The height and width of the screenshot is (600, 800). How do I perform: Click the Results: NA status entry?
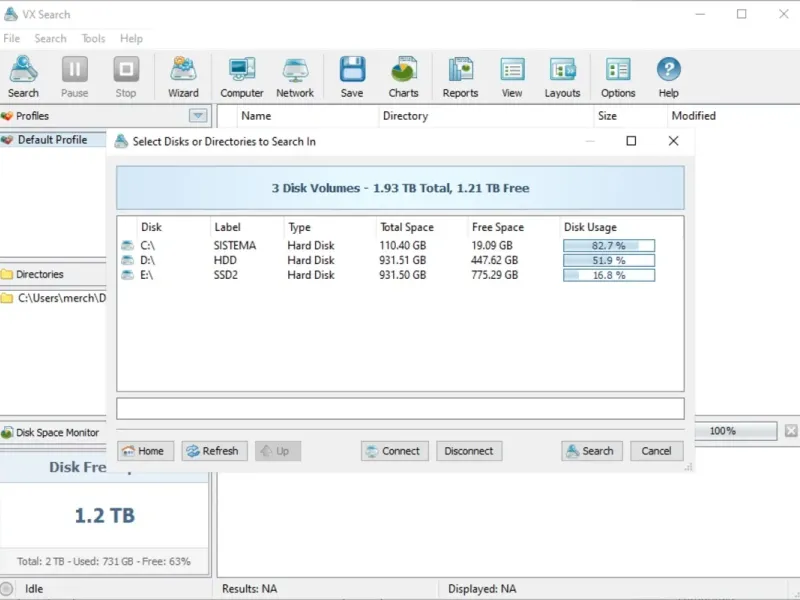tap(249, 589)
